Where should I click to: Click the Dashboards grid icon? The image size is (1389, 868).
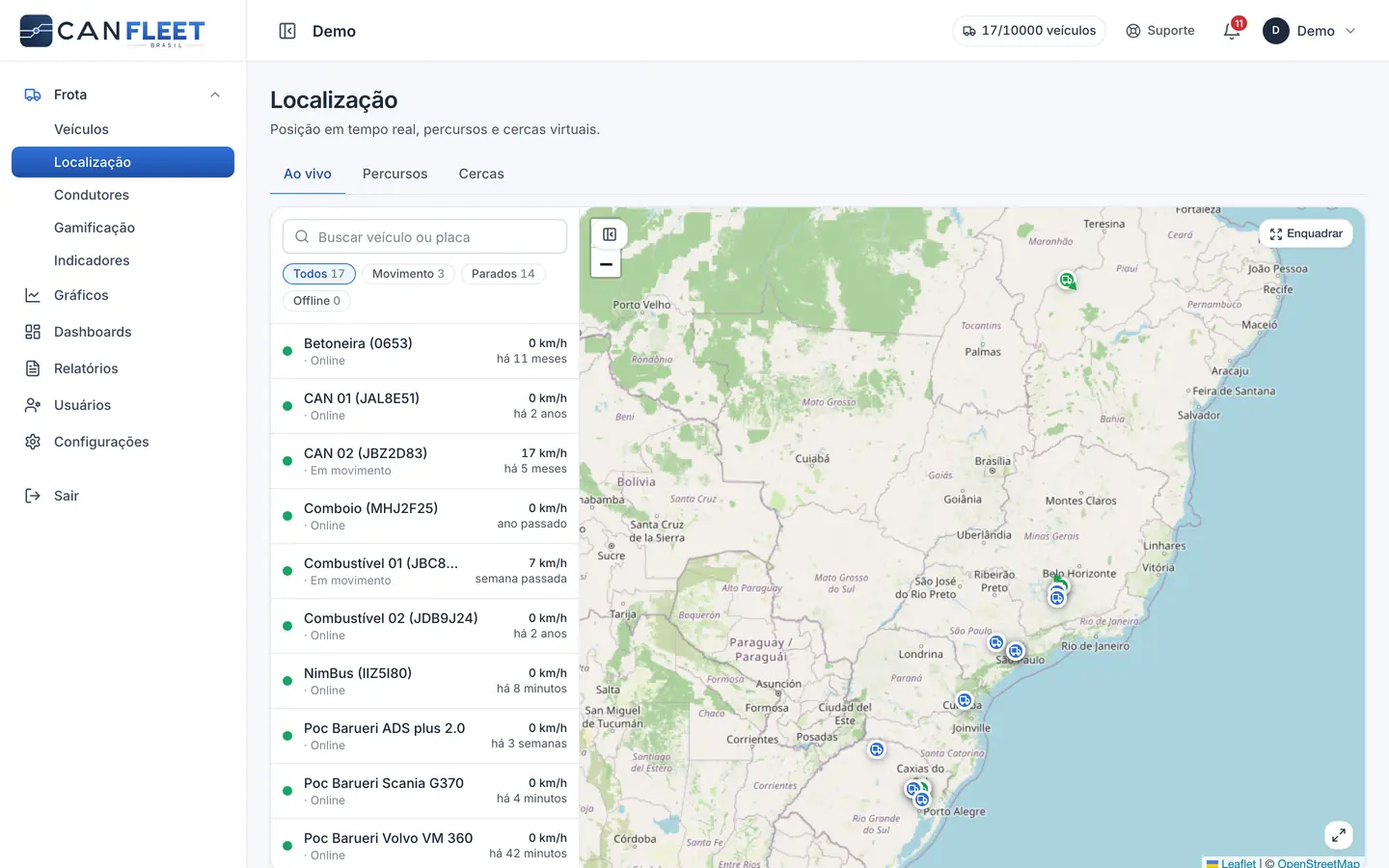coord(33,332)
